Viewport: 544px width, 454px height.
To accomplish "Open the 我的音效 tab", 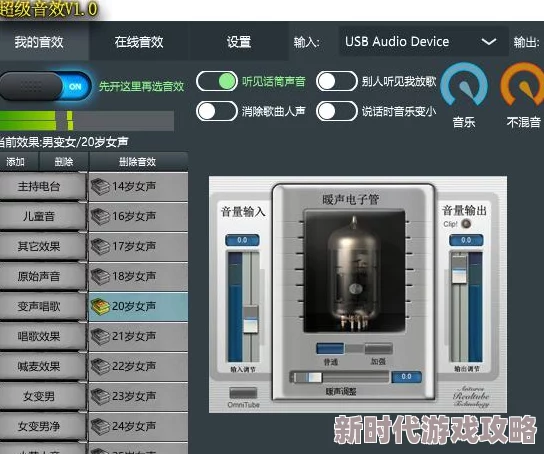I will [x=39, y=42].
